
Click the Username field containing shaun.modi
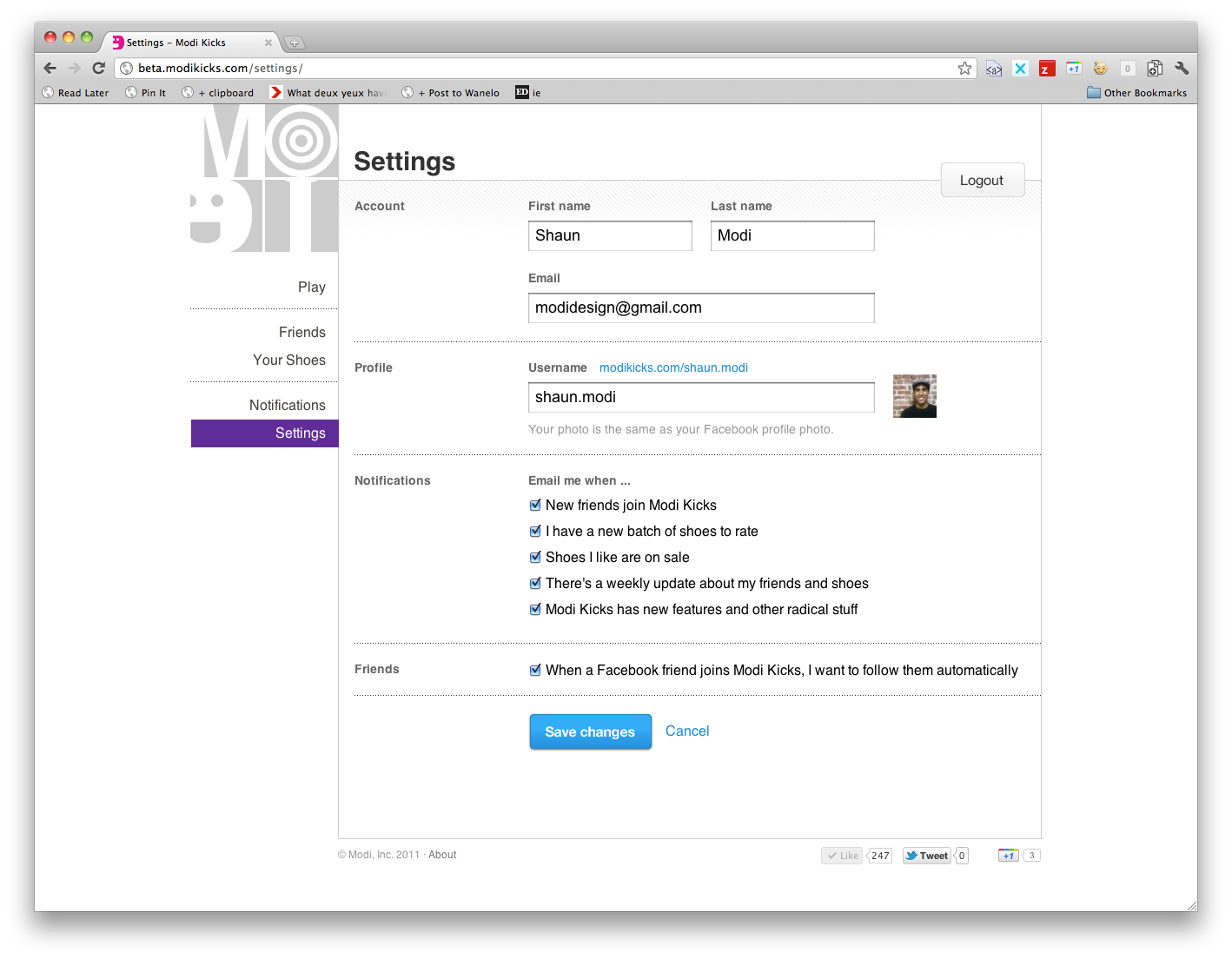pos(701,397)
